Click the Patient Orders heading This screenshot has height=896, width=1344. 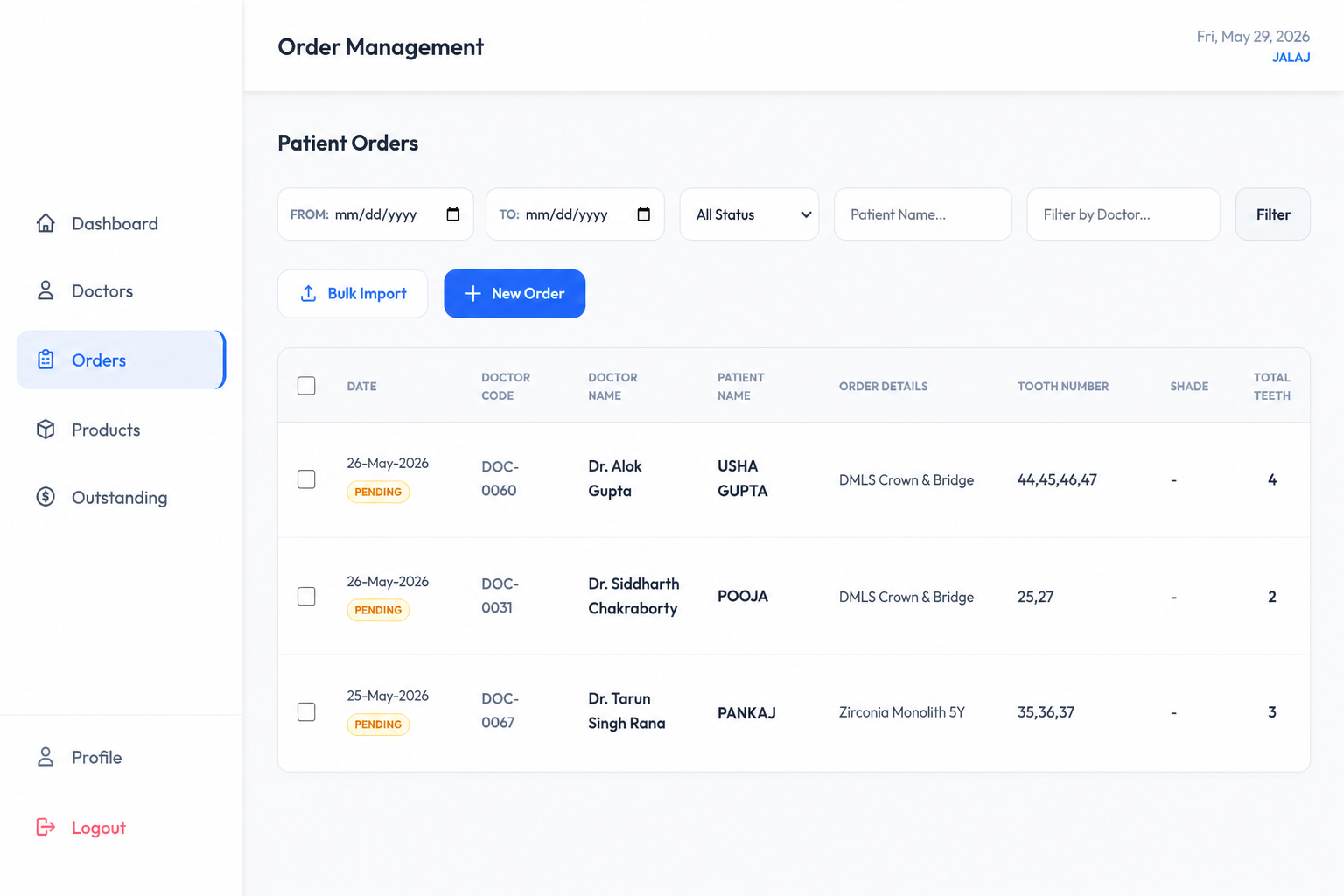pos(348,143)
